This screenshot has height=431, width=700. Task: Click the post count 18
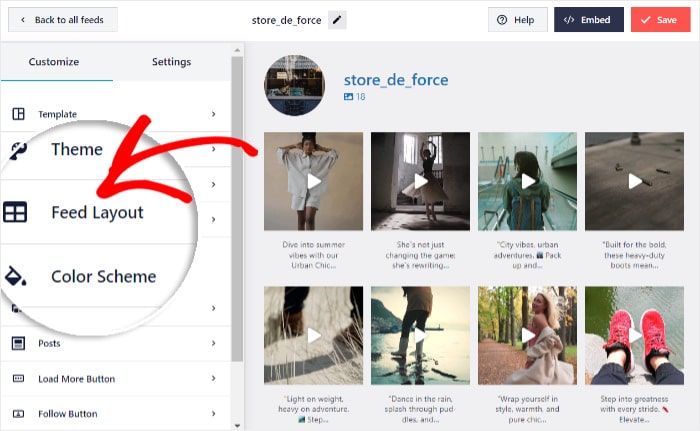[x=360, y=96]
